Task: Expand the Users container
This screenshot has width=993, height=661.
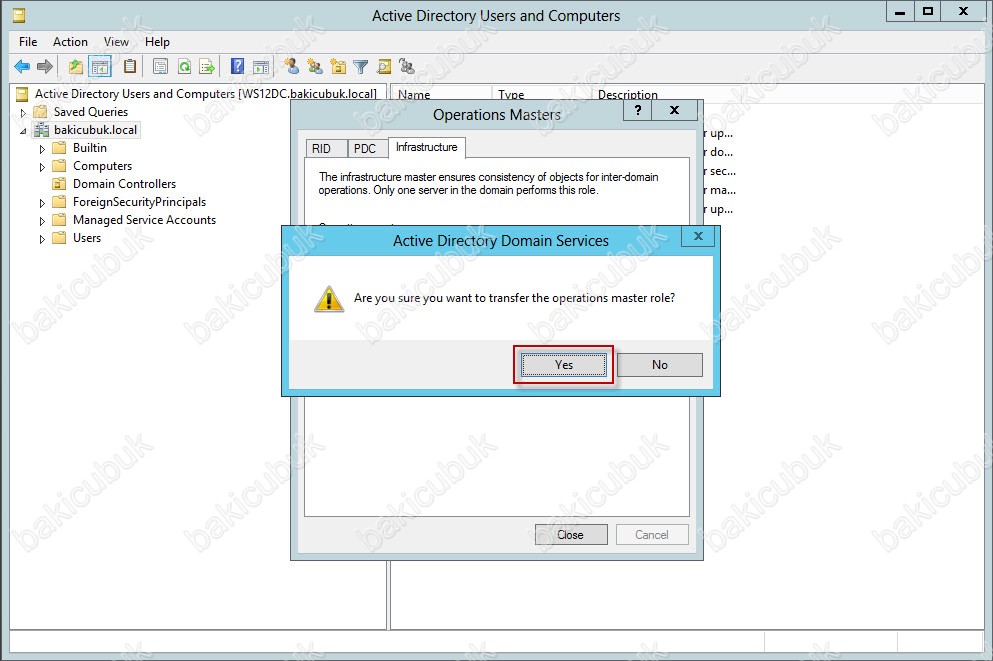Action: [42, 239]
